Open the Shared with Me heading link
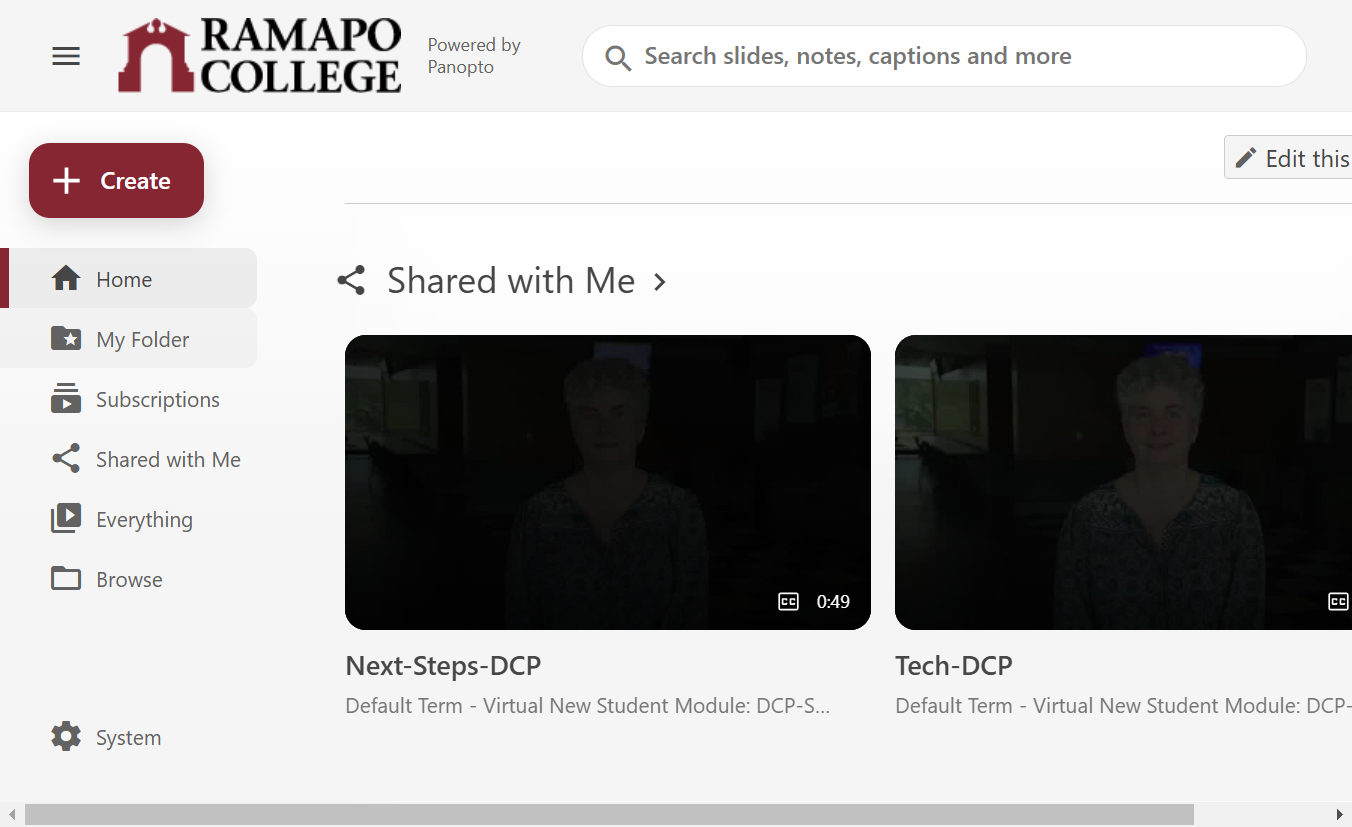Viewport: 1352px width, 827px height. click(x=511, y=281)
